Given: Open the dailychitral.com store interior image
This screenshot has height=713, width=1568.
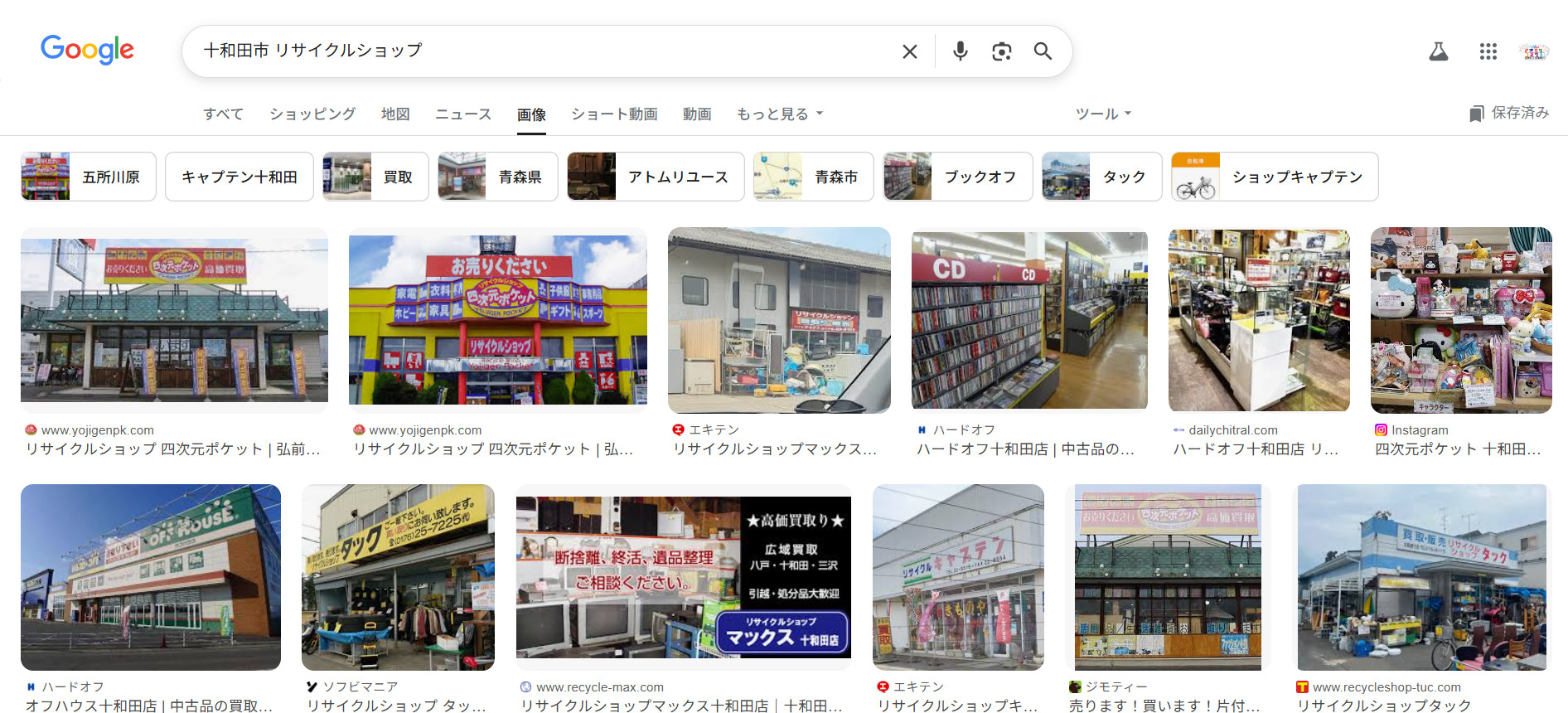Looking at the screenshot, I should [x=1259, y=320].
